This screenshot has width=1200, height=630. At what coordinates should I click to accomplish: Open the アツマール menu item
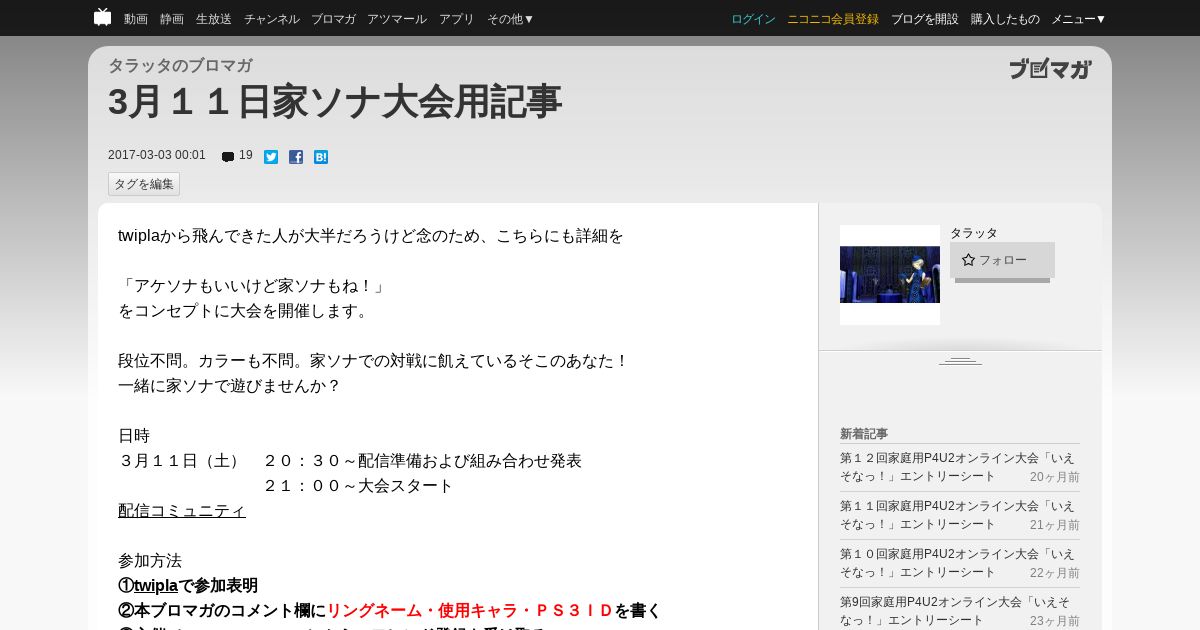pyautogui.click(x=397, y=19)
